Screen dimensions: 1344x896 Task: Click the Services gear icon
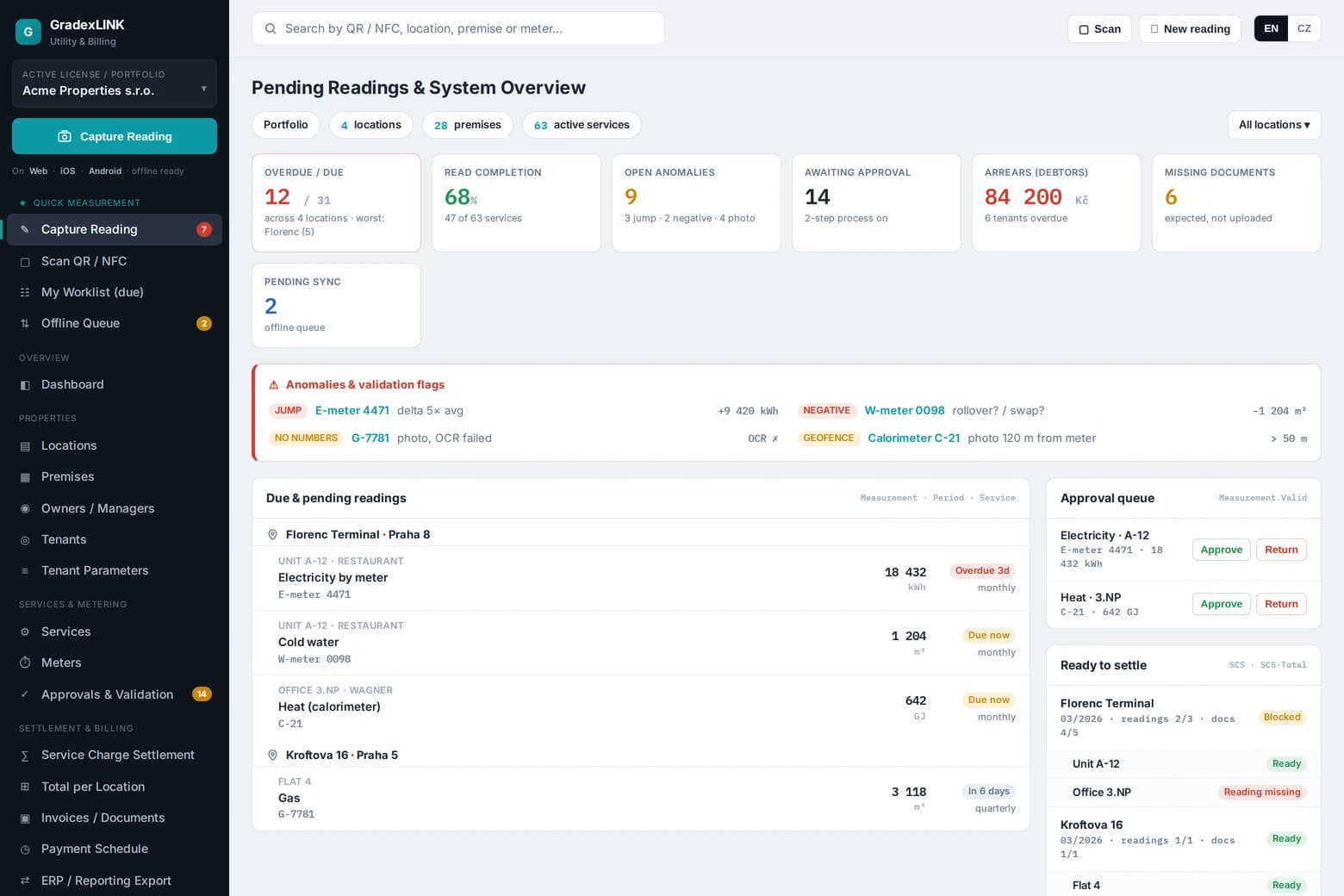pos(25,632)
